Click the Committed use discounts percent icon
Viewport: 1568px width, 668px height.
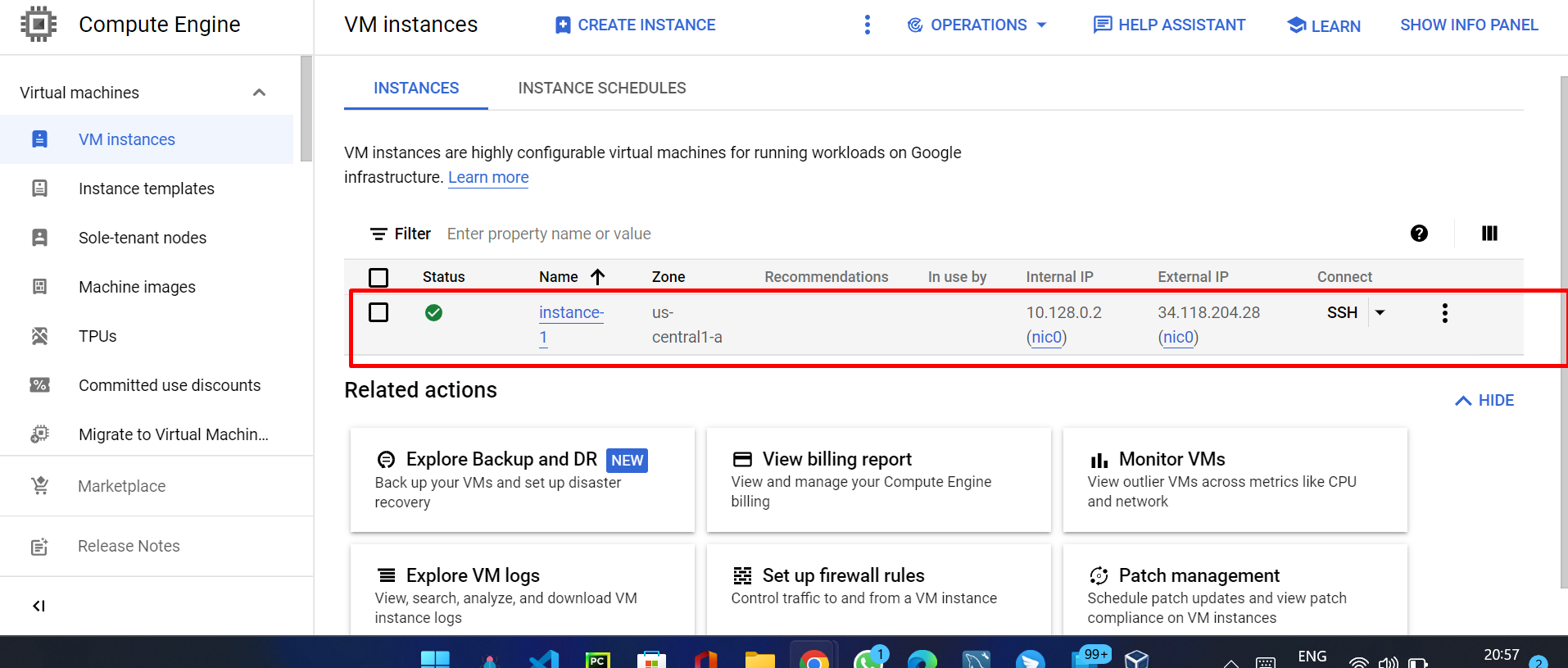pos(39,385)
